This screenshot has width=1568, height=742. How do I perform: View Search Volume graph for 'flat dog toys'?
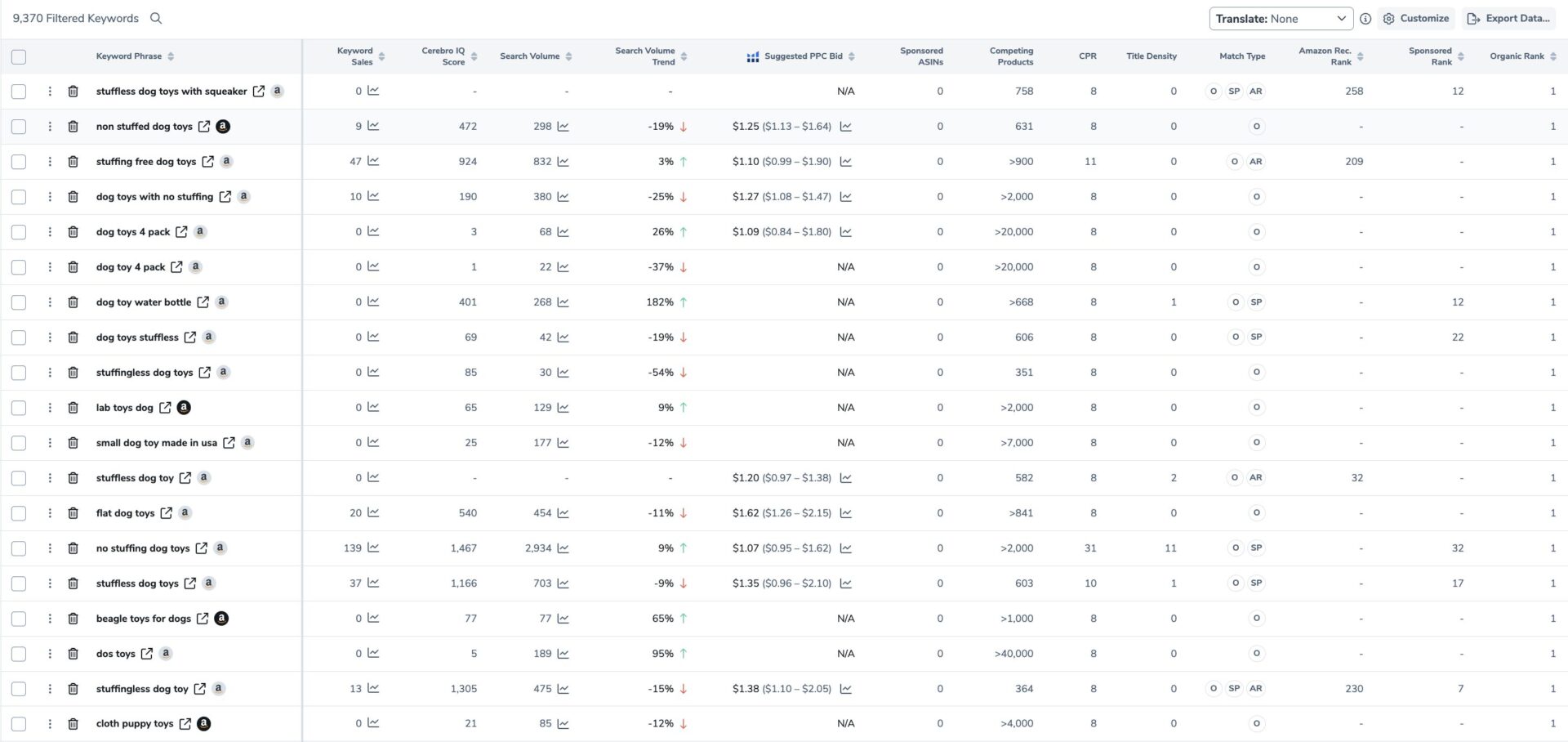[563, 513]
